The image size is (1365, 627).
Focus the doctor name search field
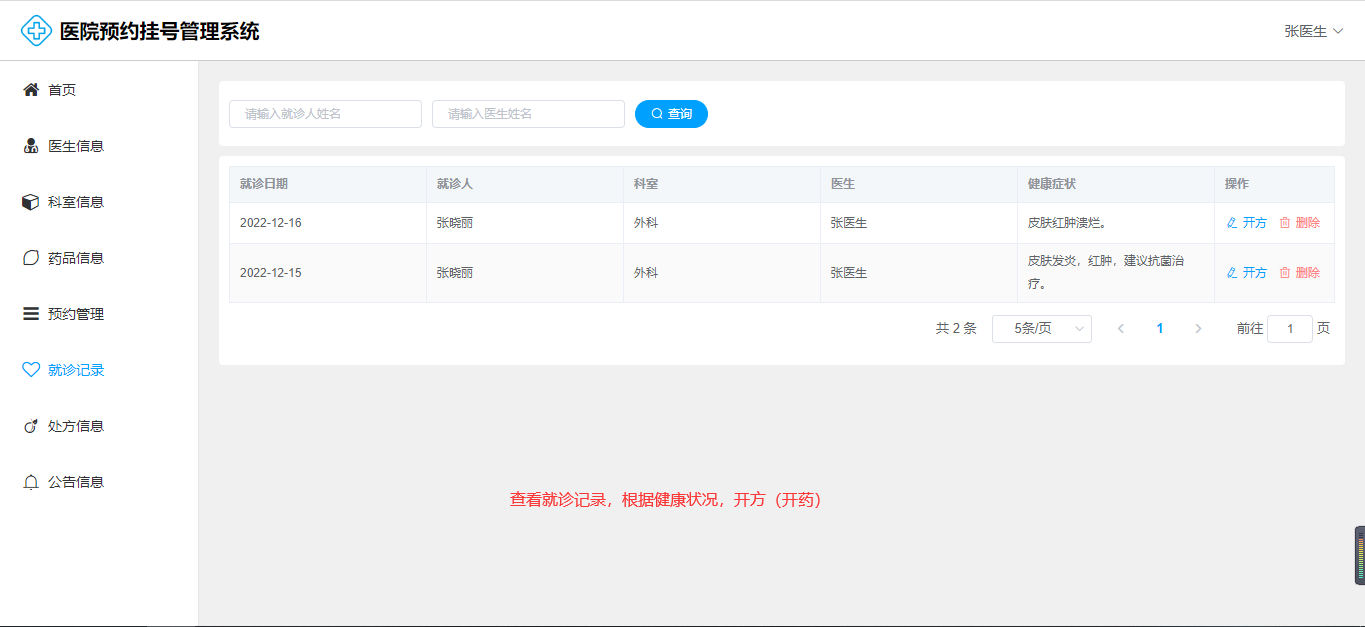[x=528, y=114]
